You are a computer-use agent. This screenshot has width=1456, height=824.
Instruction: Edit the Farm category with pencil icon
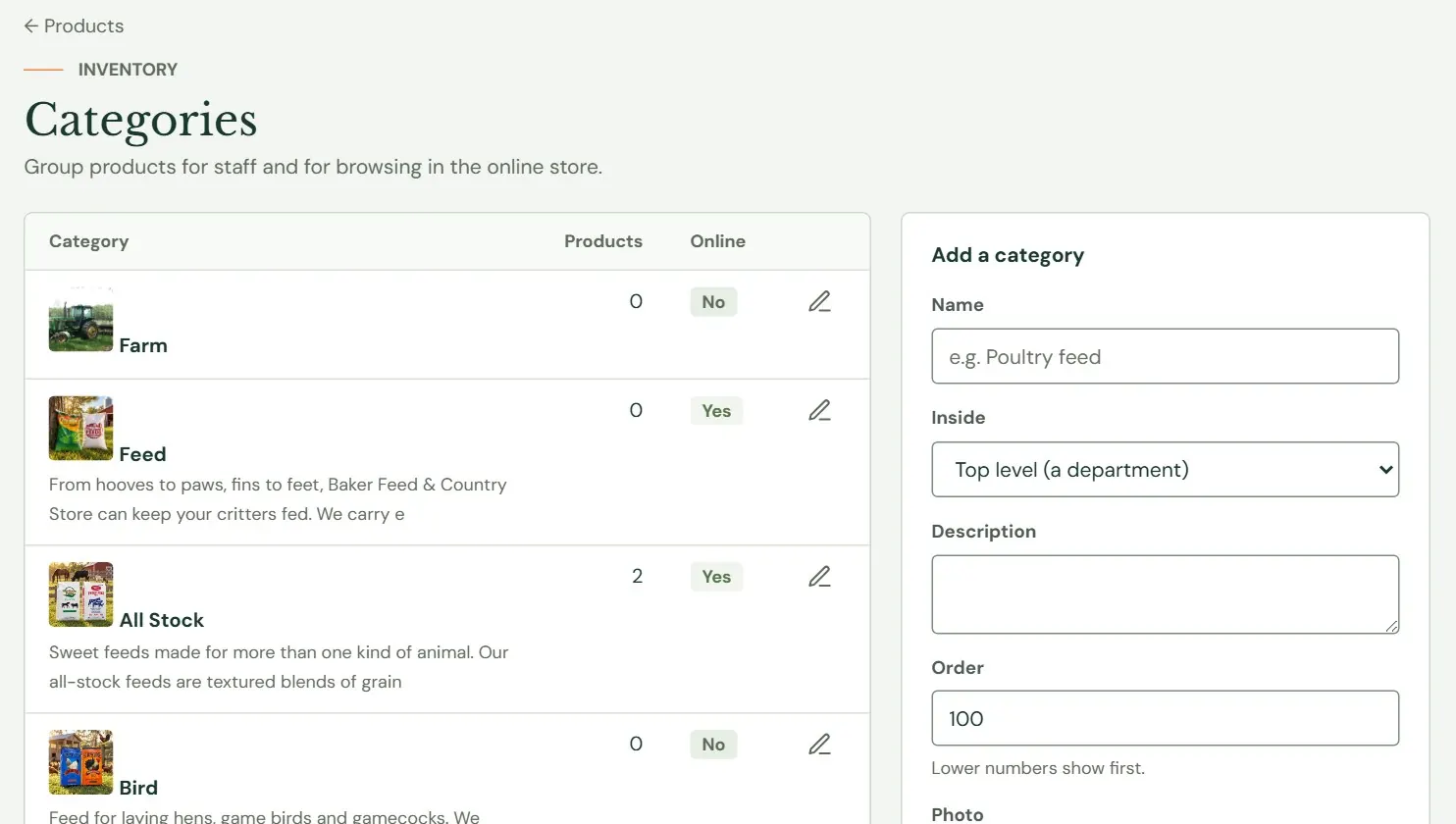[819, 302]
